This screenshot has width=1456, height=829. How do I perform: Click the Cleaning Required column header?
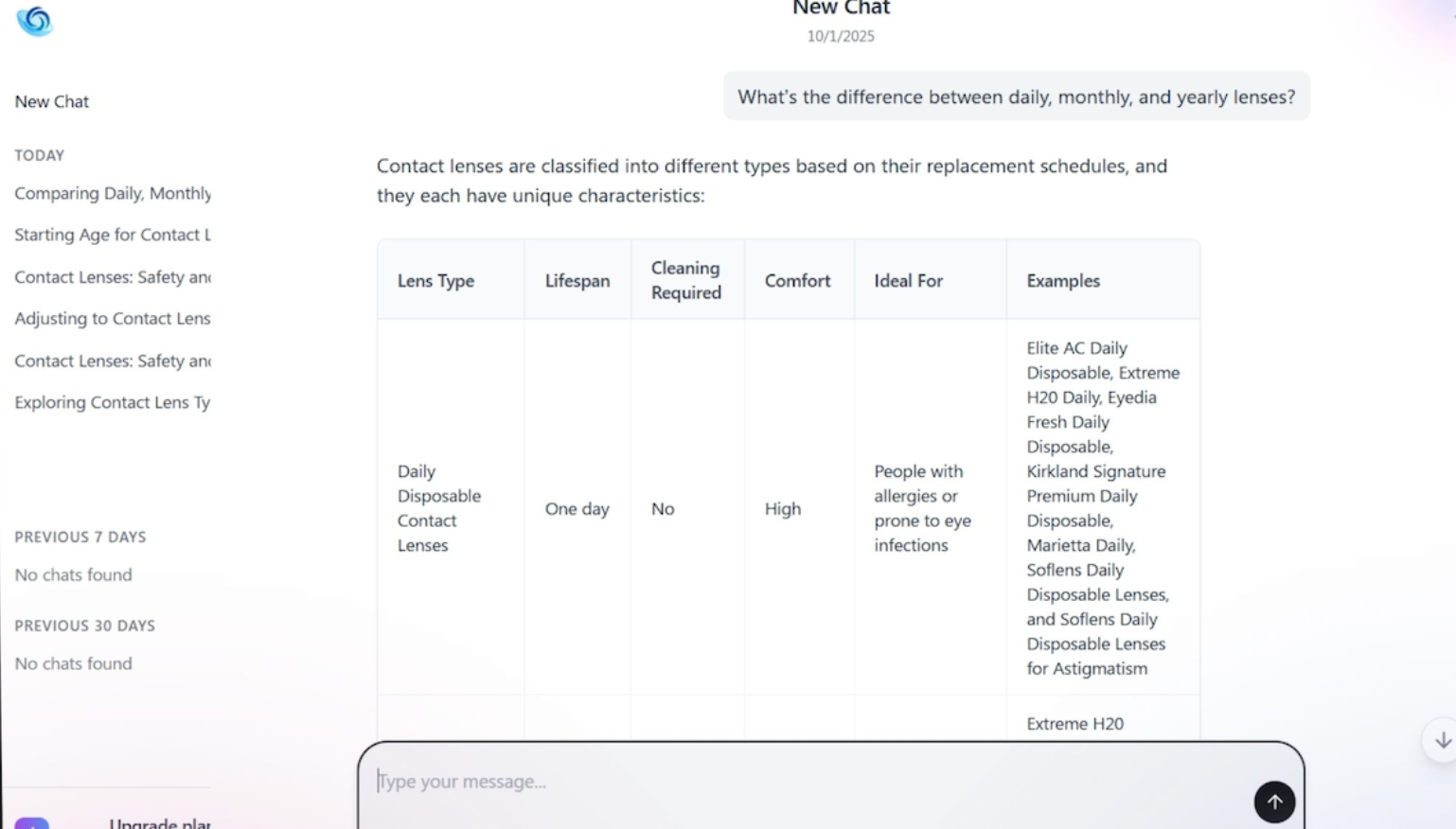pos(686,280)
